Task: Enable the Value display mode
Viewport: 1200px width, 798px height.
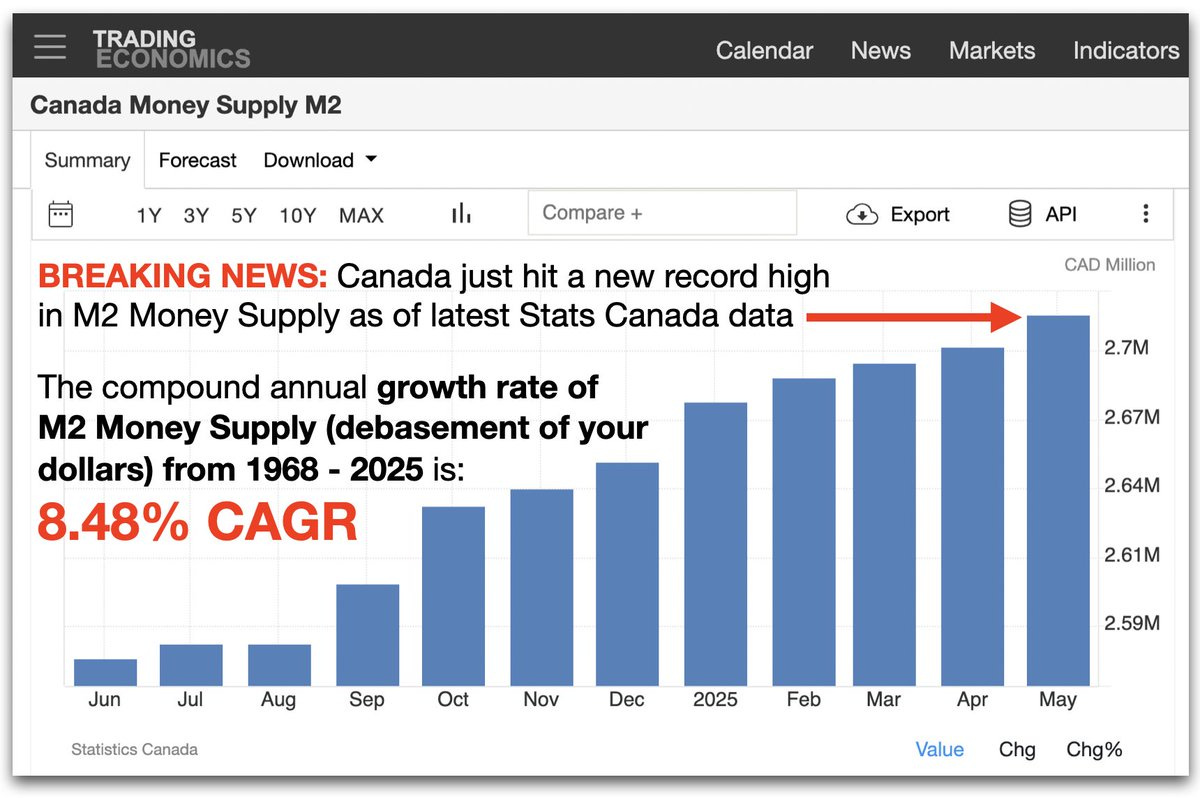Action: click(x=940, y=749)
